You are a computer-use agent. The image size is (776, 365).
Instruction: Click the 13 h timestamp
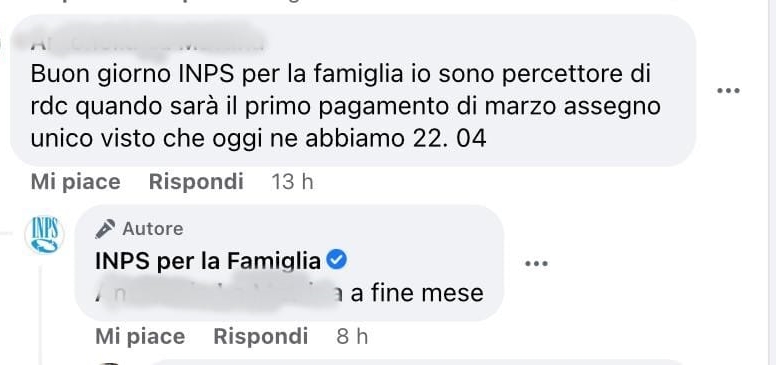292,182
